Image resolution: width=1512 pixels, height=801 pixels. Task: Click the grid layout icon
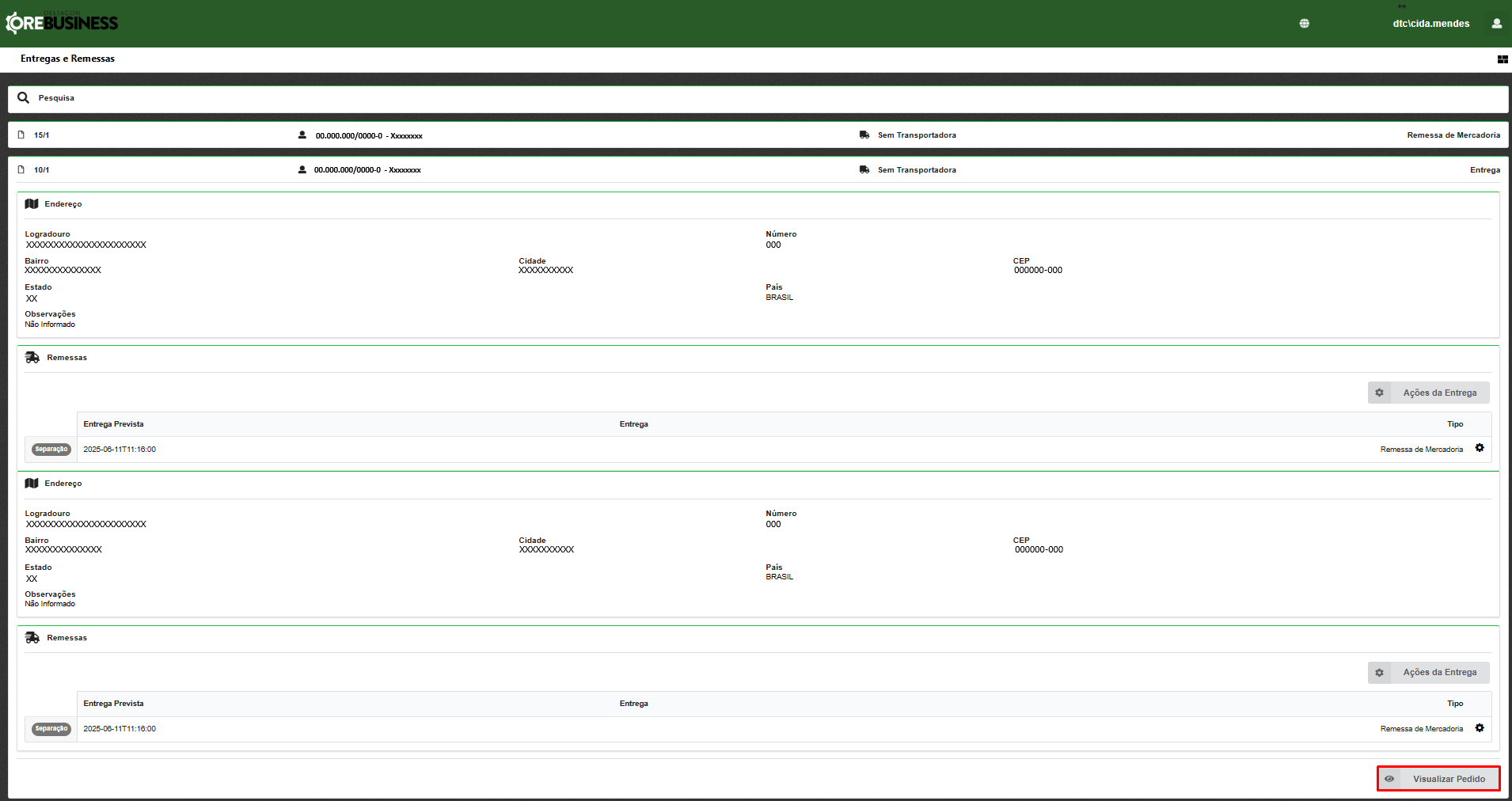[x=1502, y=59]
